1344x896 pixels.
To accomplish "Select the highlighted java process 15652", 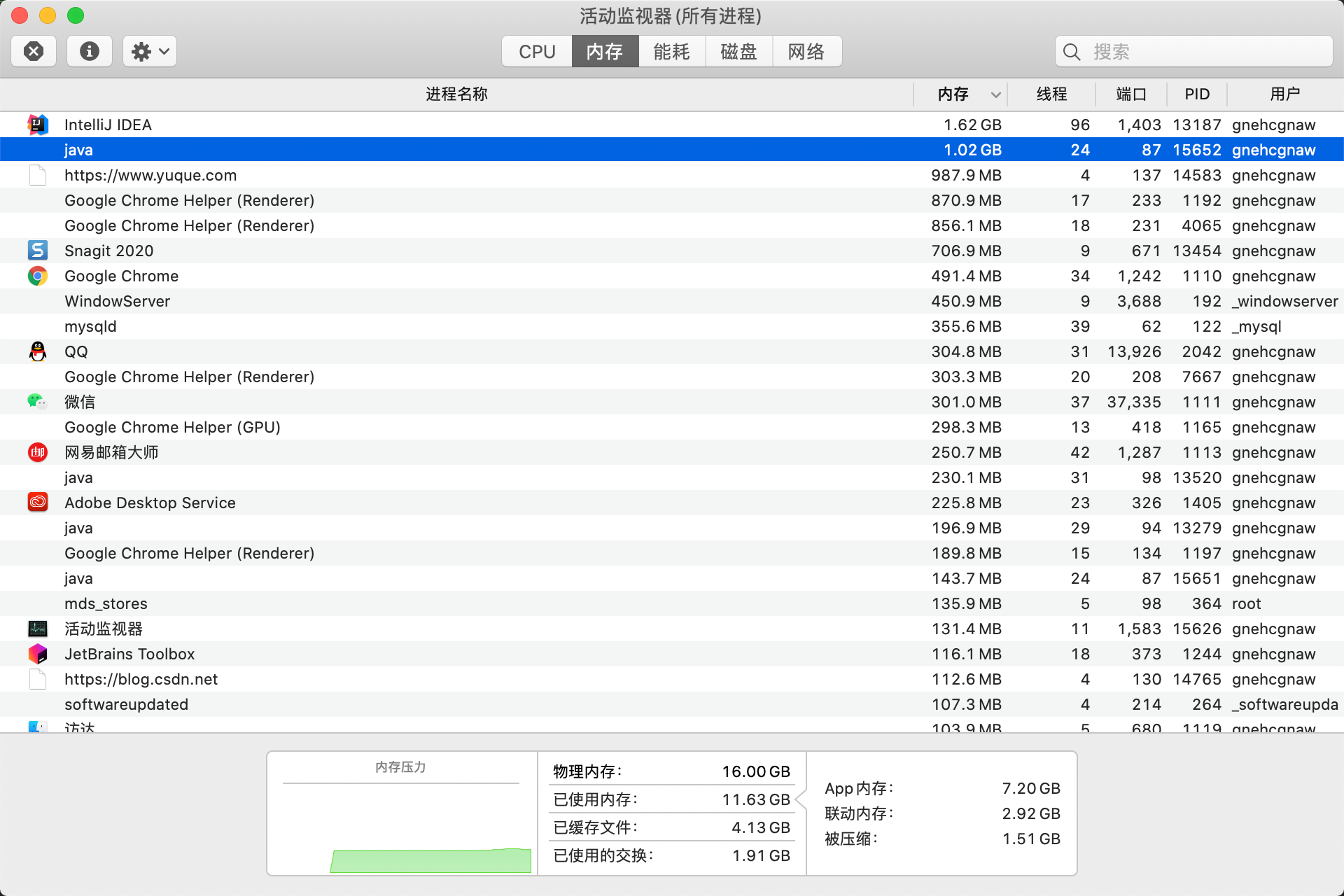I will [x=672, y=150].
